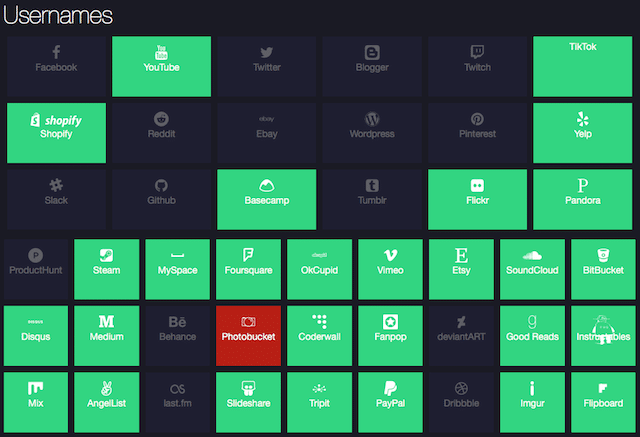Open the Reddit tile
Image resolution: width=640 pixels, height=437 pixels.
[x=162, y=133]
